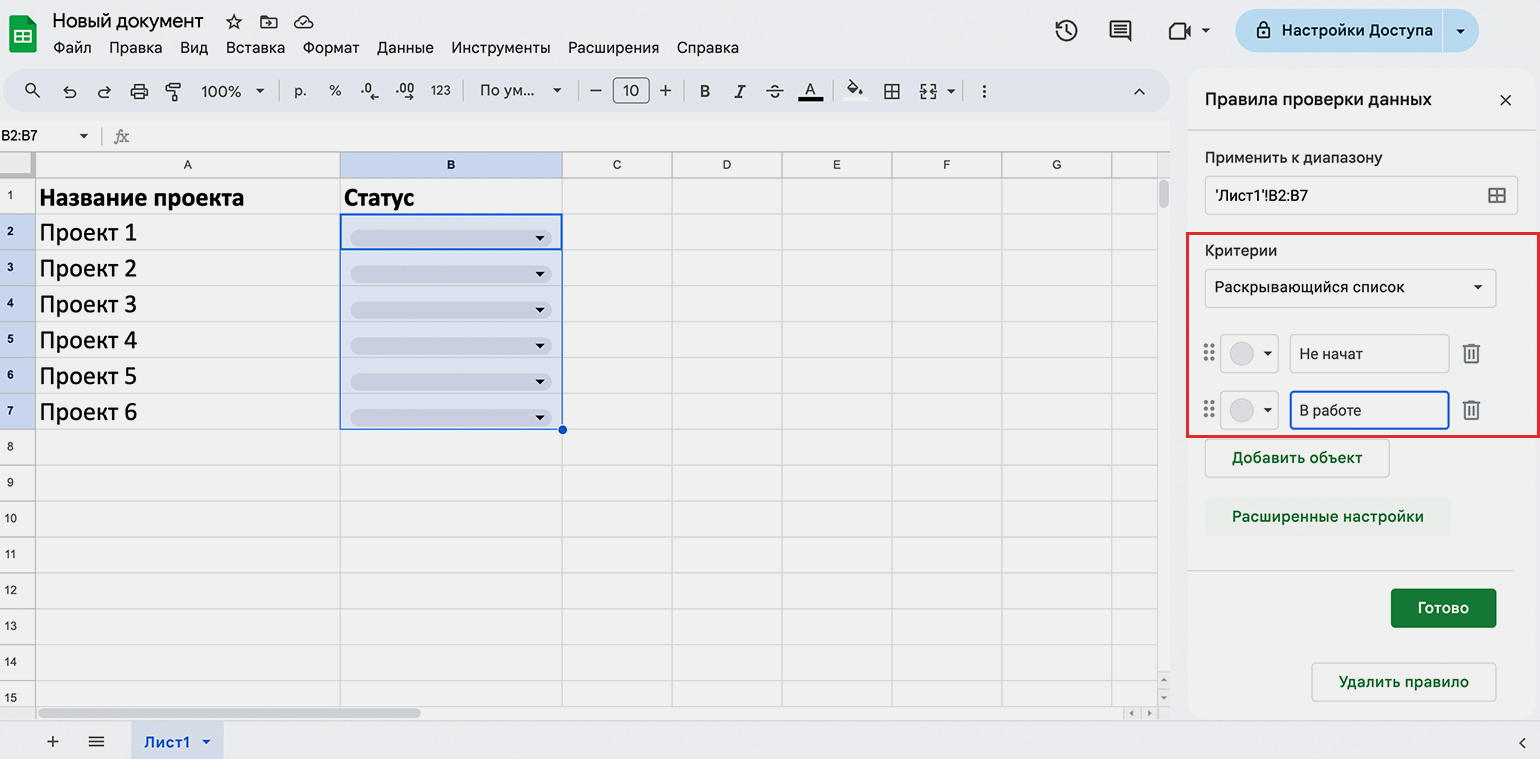The image size is (1540, 759).
Task: Decrease font size with minus button
Action: coord(596,91)
